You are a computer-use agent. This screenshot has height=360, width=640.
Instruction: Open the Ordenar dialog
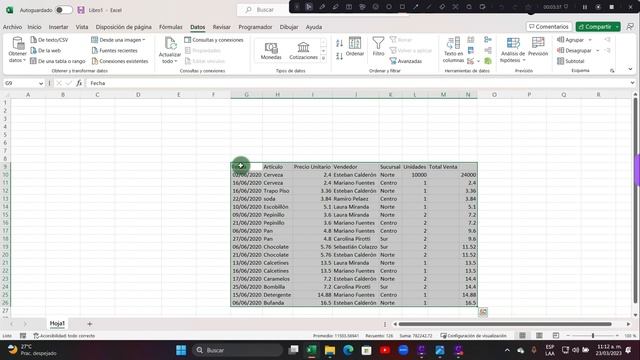pyautogui.click(x=355, y=46)
